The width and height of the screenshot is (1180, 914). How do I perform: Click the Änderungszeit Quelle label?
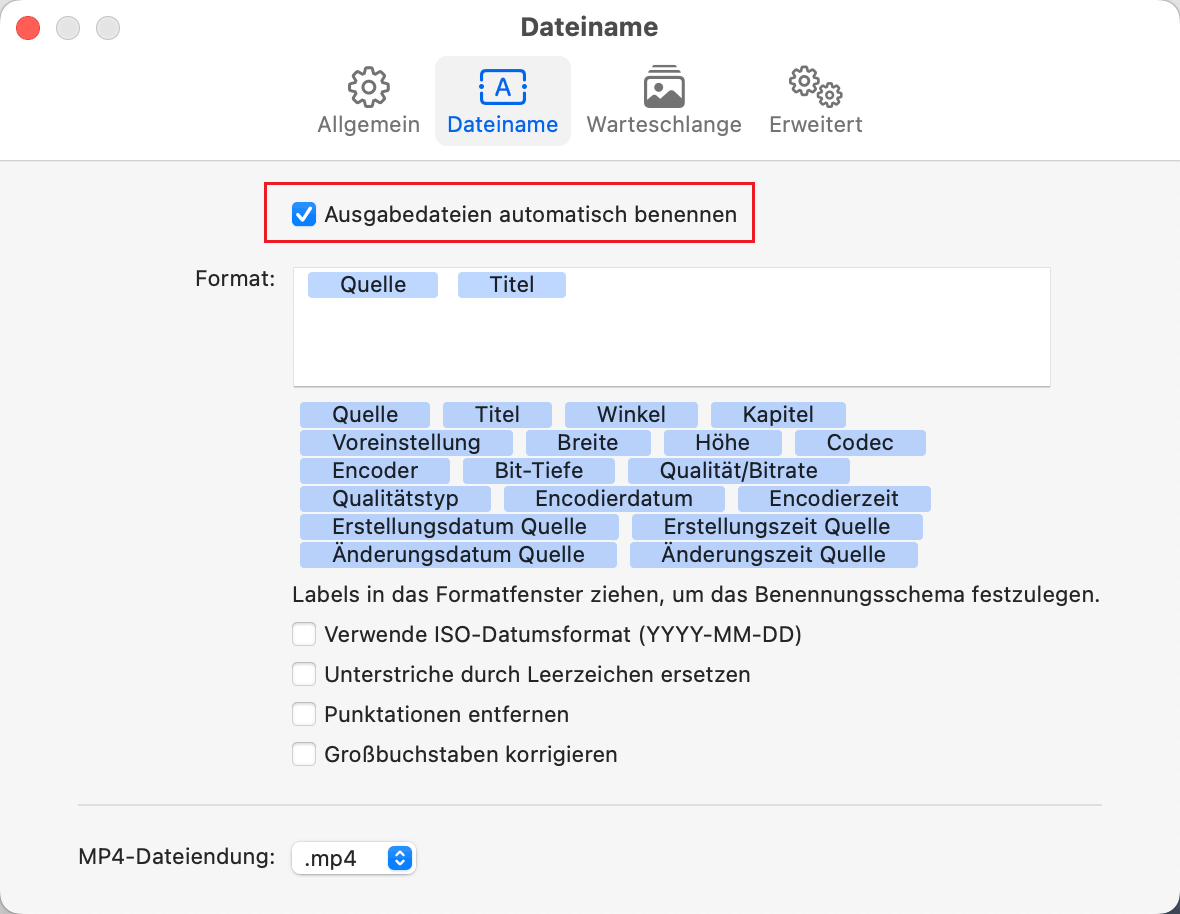pos(773,554)
